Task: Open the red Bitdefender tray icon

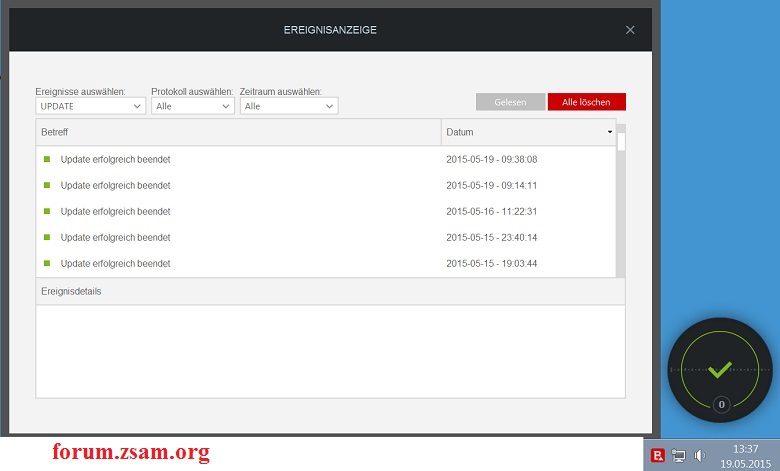Action: coord(658,456)
